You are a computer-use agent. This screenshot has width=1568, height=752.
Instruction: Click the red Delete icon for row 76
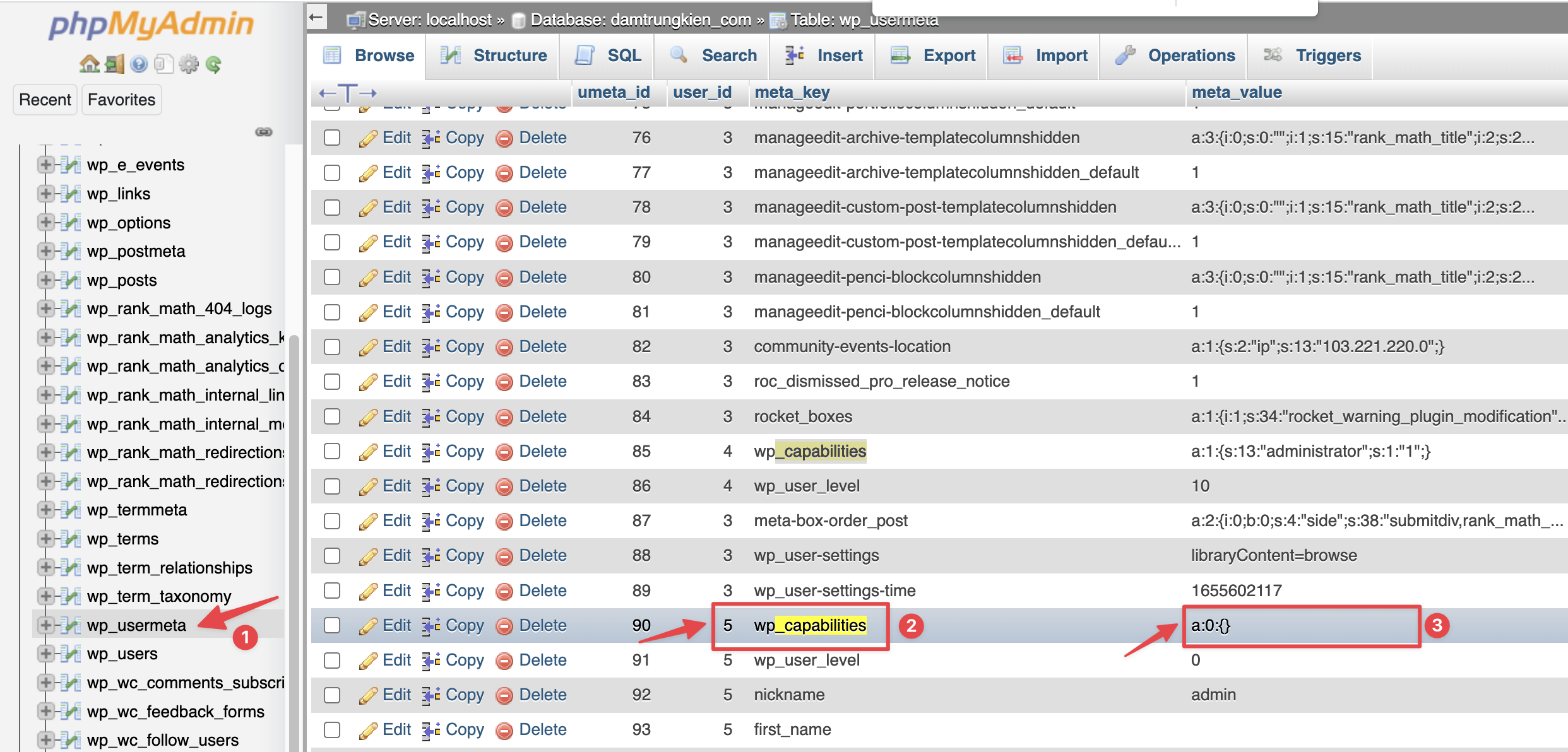coord(504,138)
